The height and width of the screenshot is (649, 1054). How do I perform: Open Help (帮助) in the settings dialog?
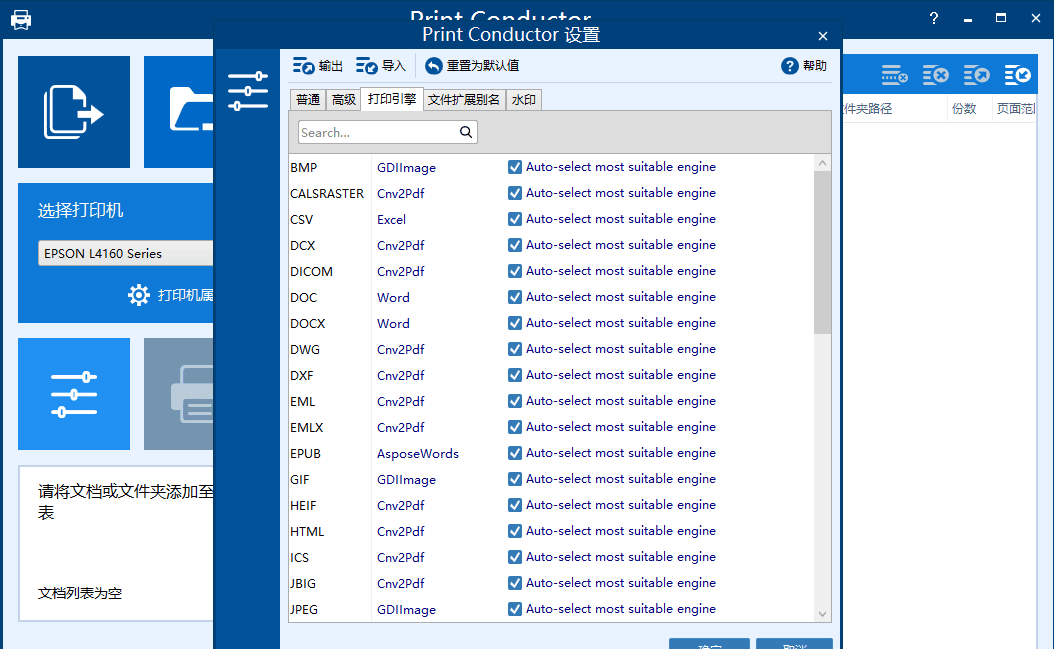pos(804,66)
